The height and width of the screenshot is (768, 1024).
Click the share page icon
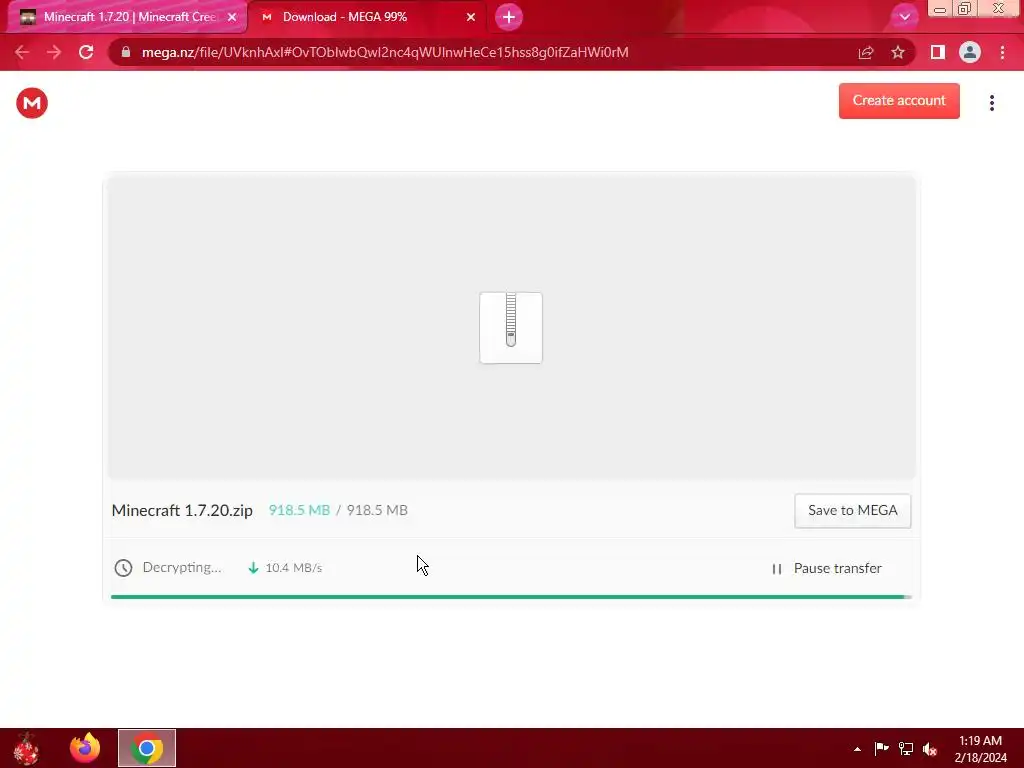click(866, 52)
